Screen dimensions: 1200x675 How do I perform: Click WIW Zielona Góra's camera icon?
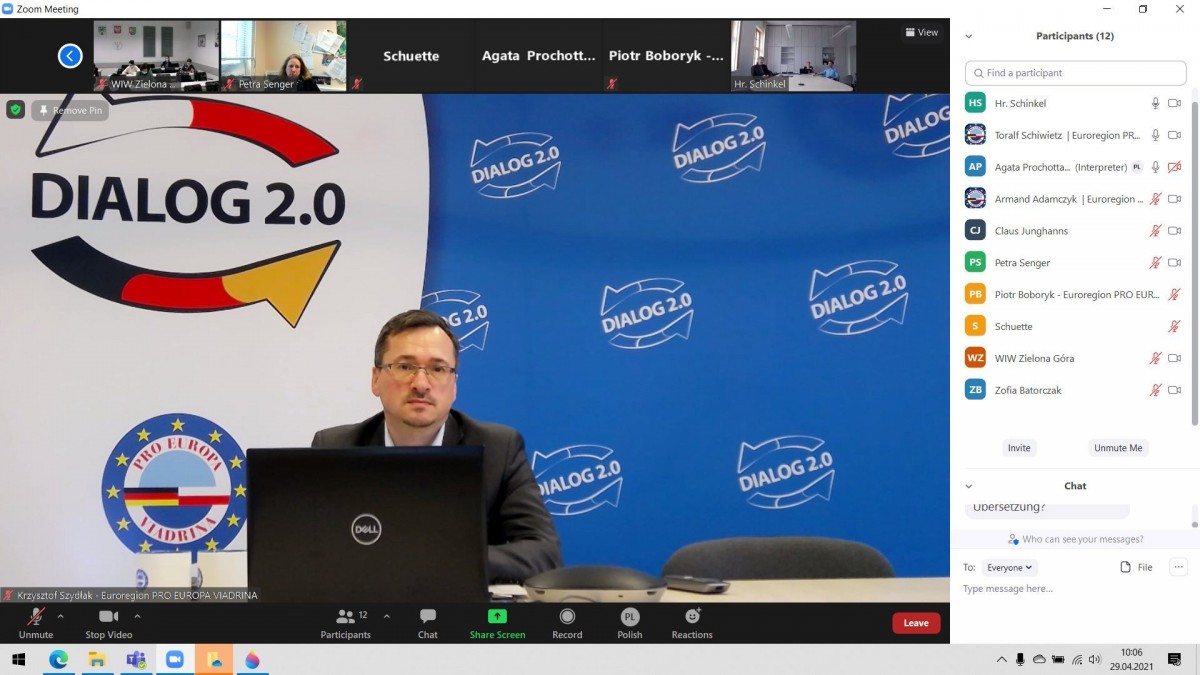coord(1175,358)
